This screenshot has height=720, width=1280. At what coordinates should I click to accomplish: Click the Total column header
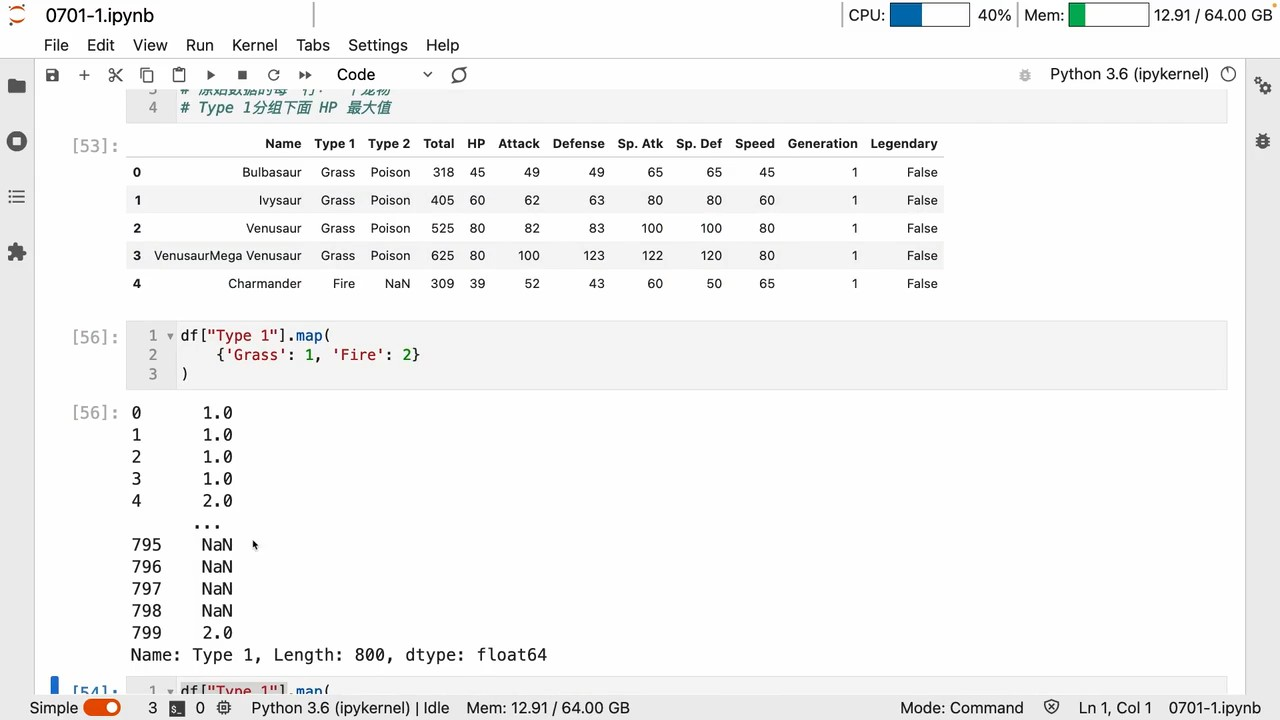(438, 144)
